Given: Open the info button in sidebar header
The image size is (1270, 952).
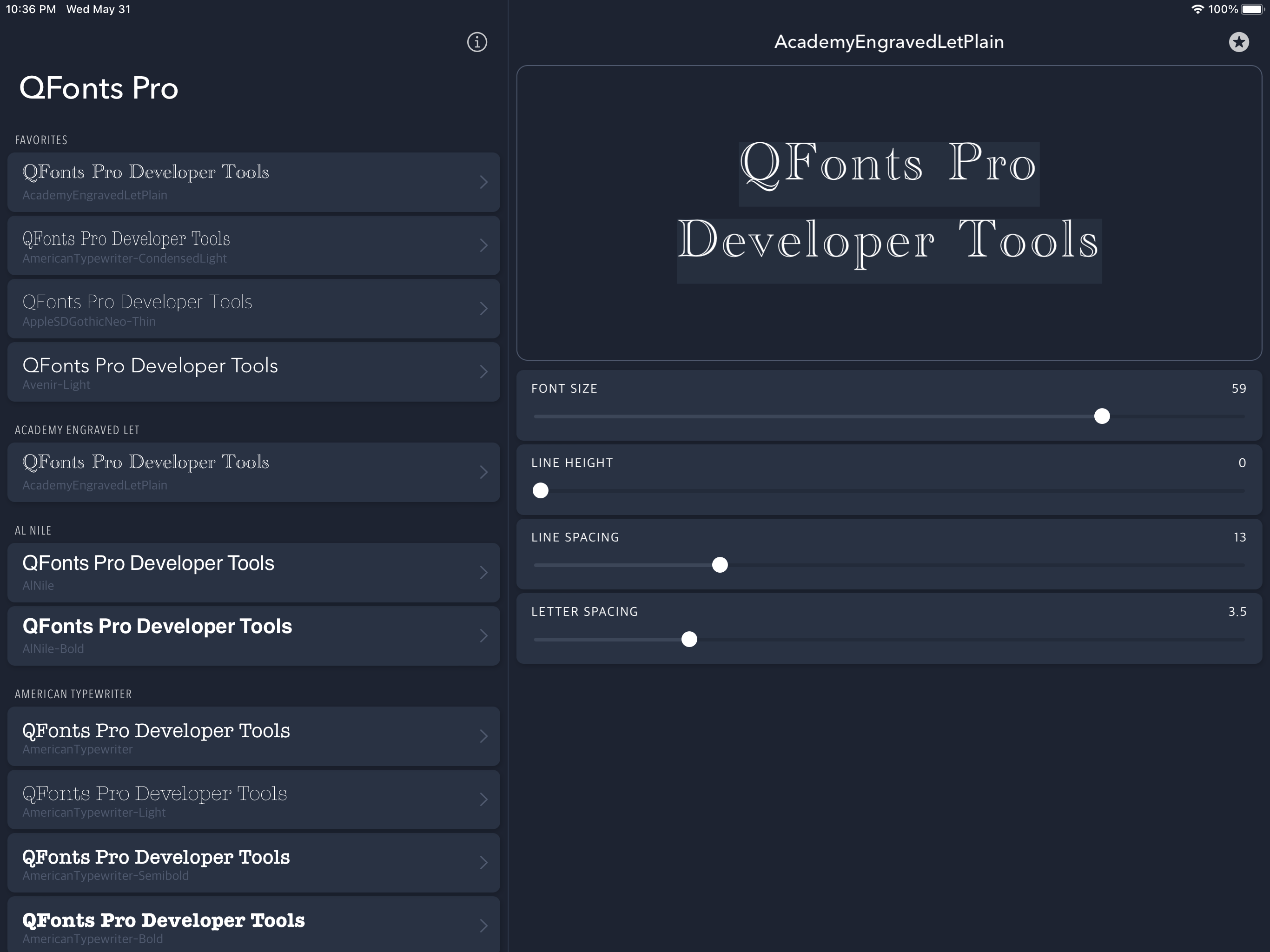Looking at the screenshot, I should [x=476, y=42].
